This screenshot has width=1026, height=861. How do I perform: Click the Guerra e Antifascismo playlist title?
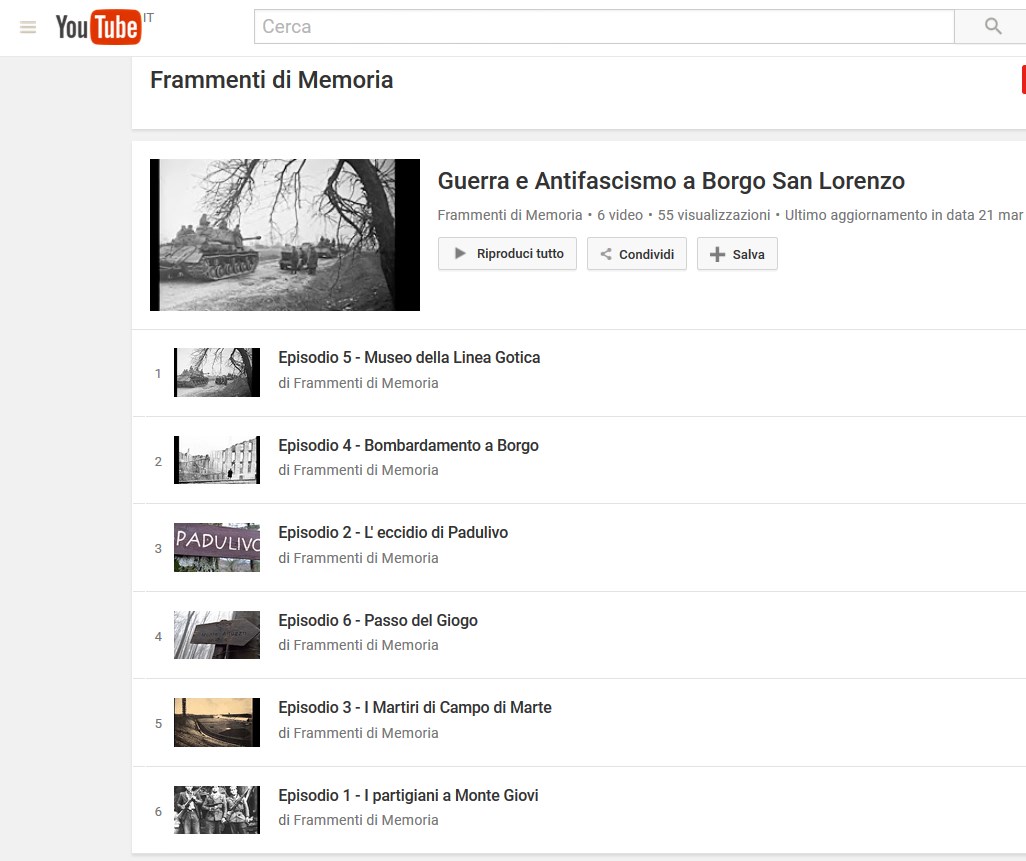671,181
